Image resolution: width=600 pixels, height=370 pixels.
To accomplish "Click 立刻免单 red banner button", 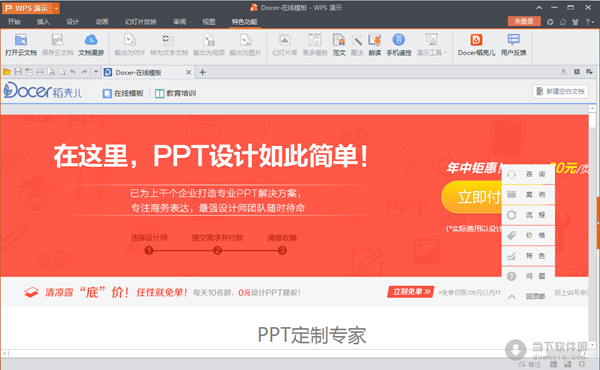I will (411, 292).
